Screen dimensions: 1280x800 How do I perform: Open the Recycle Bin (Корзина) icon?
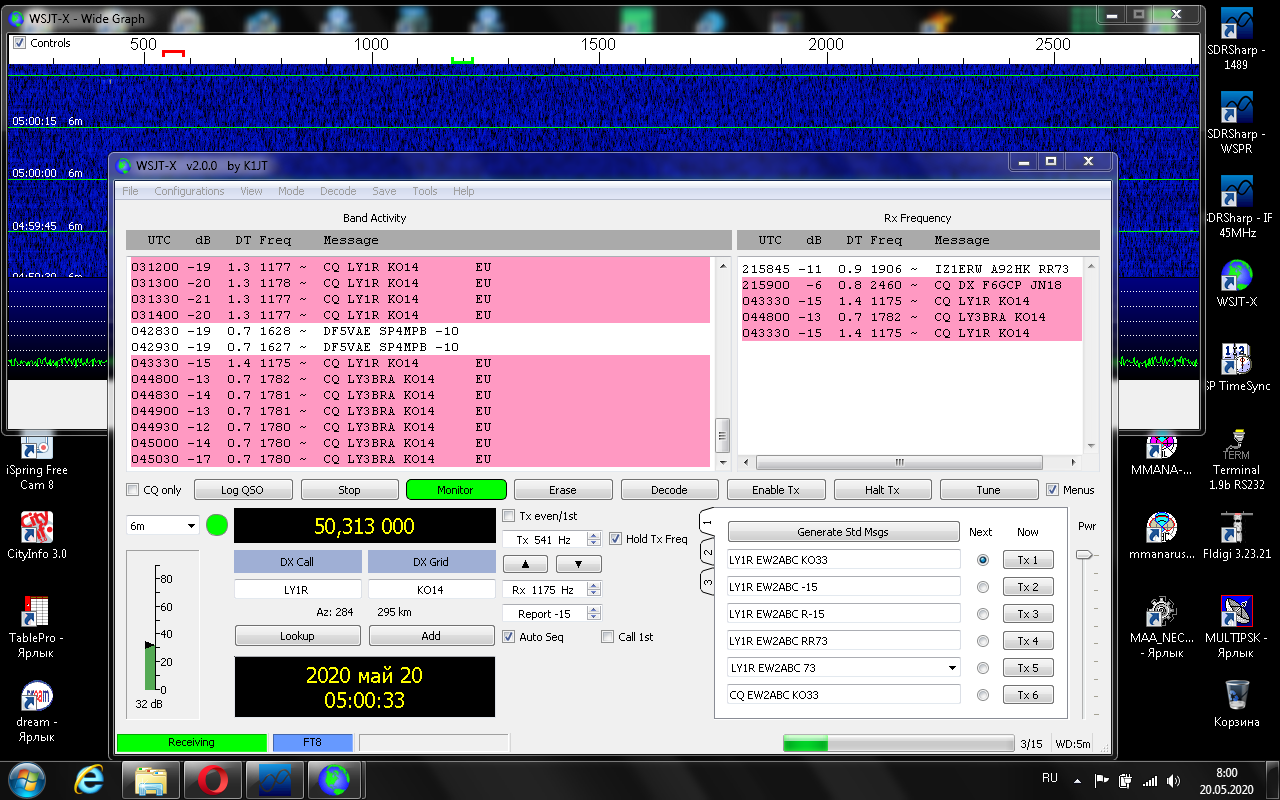(x=1237, y=694)
